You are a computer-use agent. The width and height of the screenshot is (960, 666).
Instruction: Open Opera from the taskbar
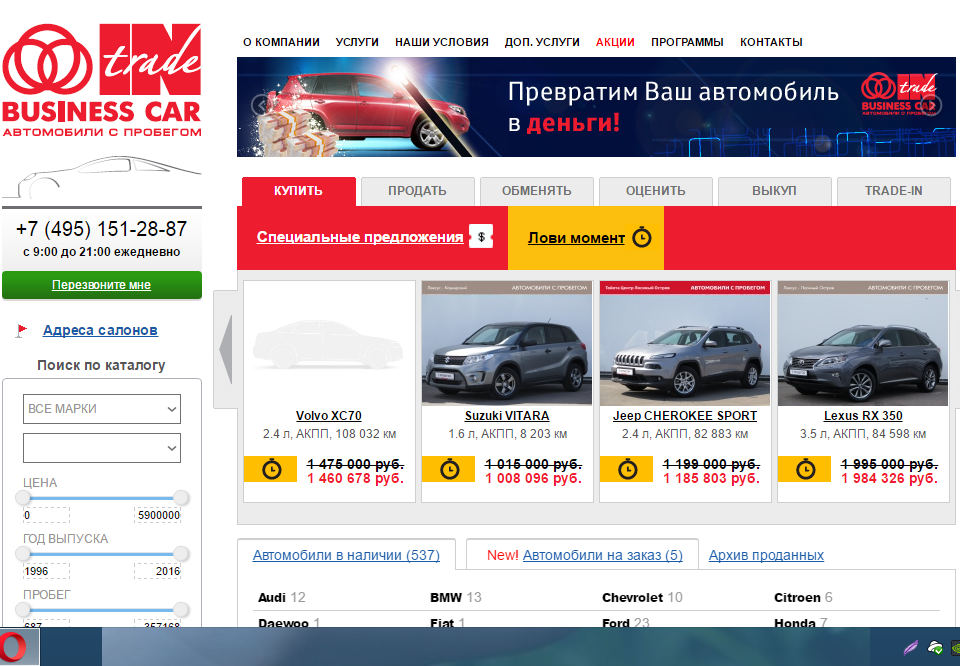13,647
